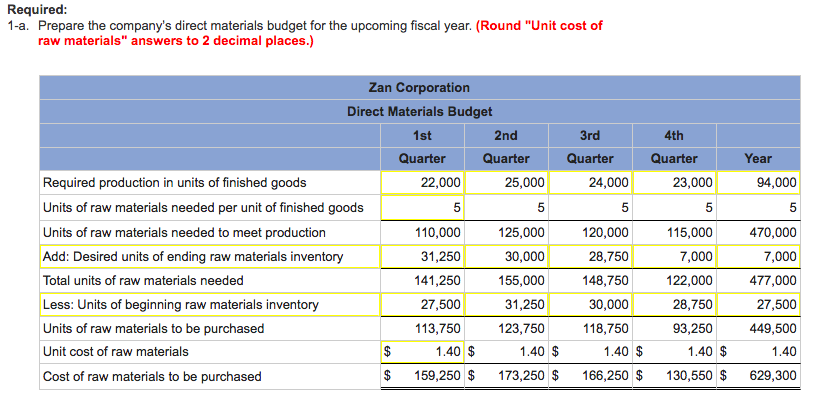Click 1st Quarter beginning inventory cell 27,500
826x408 pixels.
[422, 305]
